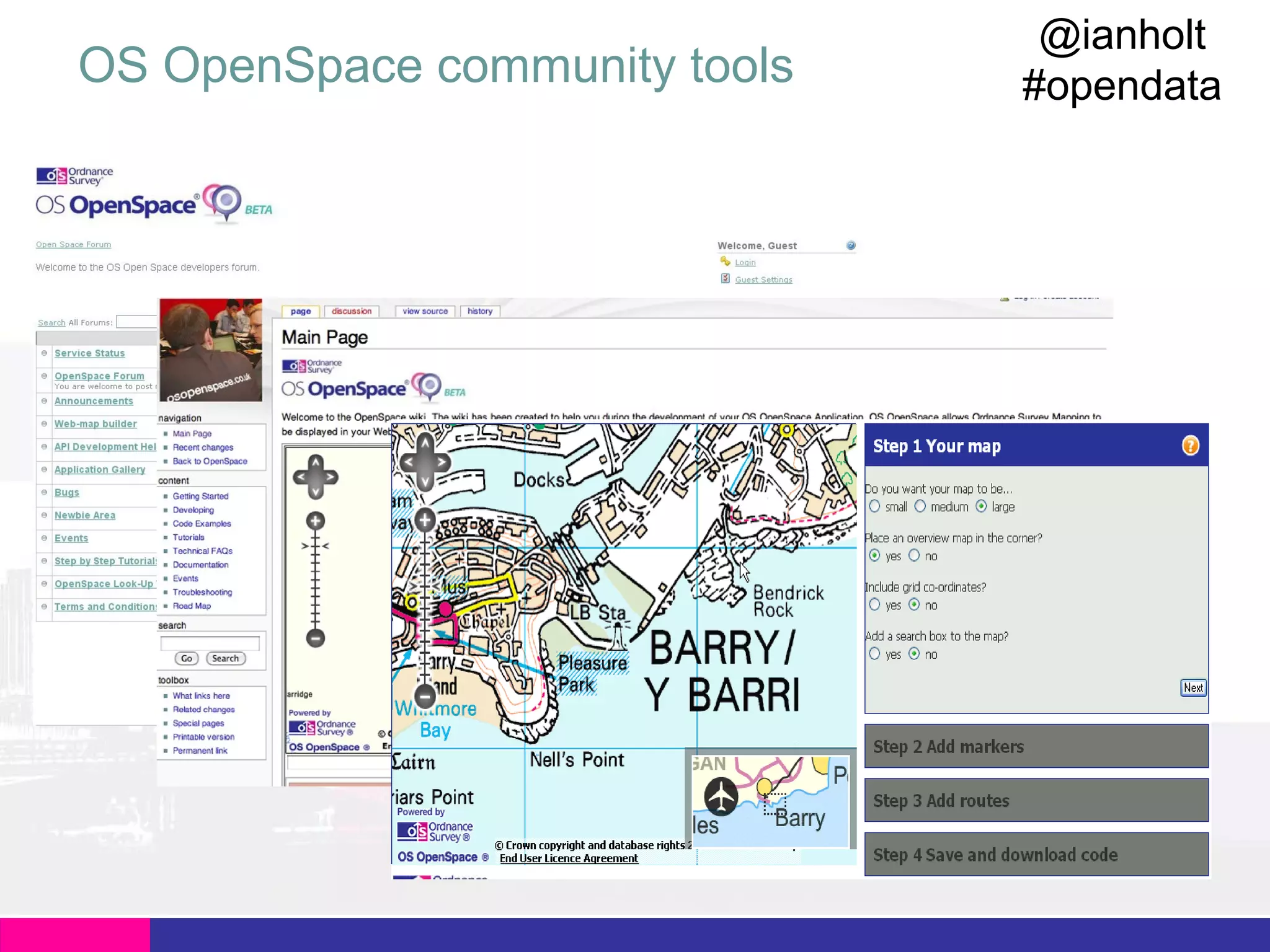Toggle the bullet beside Service Status
Image resolution: width=1270 pixels, height=952 pixels.
(x=44, y=353)
